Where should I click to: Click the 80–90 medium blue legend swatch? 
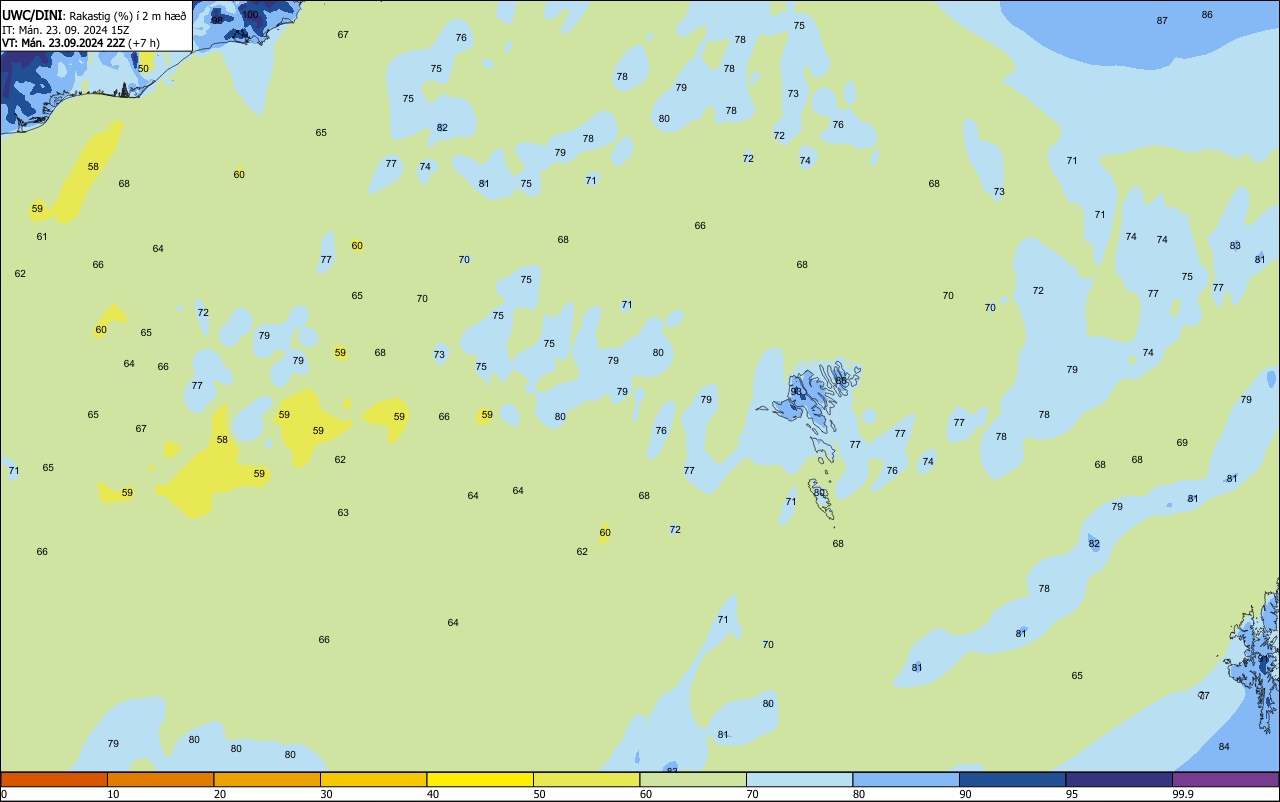[906, 779]
